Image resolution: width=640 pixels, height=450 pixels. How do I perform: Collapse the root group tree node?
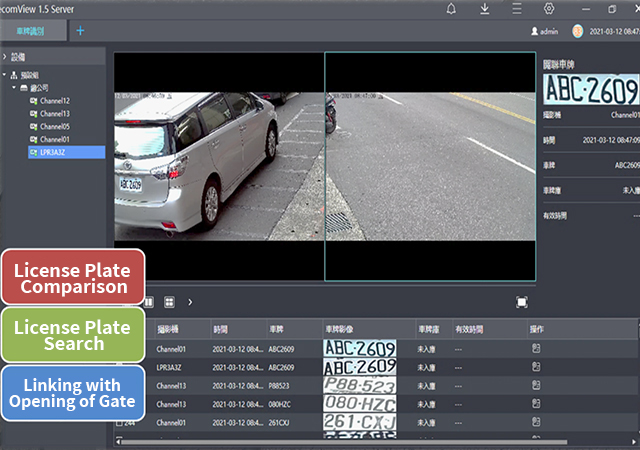[x=4, y=75]
